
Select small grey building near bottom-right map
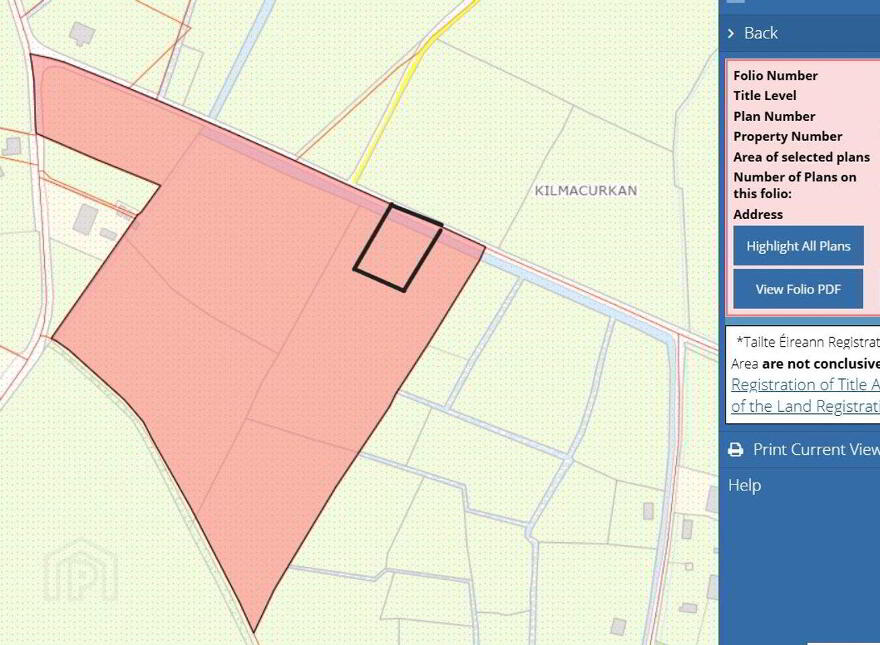point(618,626)
